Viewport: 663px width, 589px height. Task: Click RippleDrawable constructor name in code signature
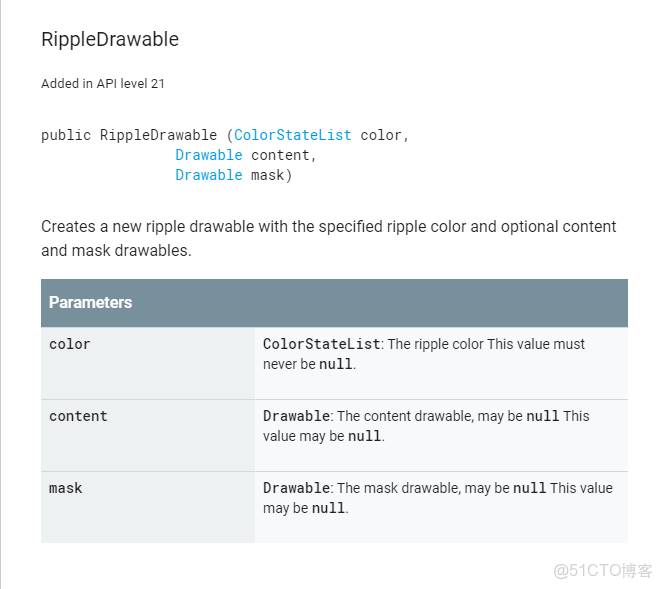[158, 135]
